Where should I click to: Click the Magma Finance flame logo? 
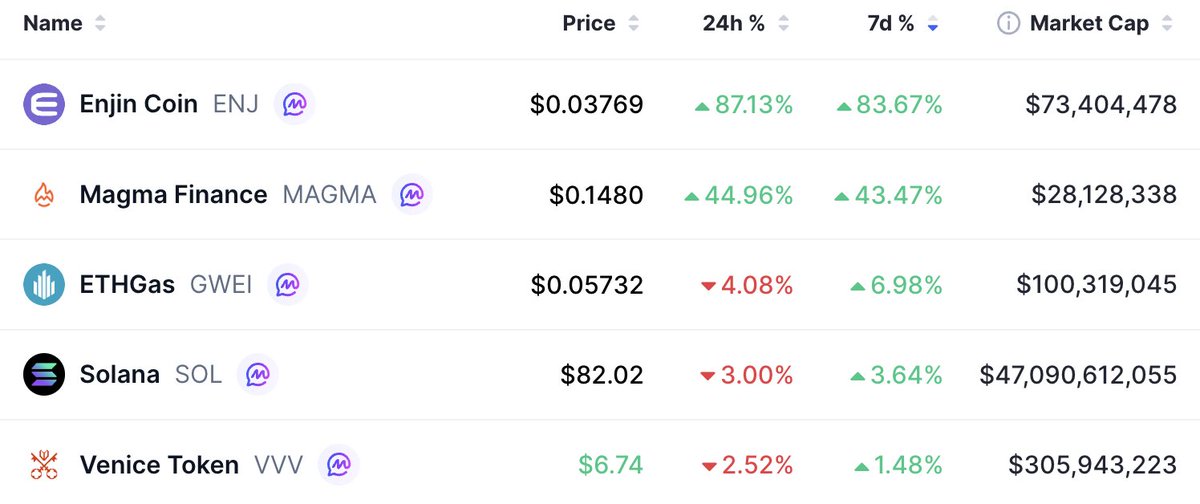click(x=43, y=194)
